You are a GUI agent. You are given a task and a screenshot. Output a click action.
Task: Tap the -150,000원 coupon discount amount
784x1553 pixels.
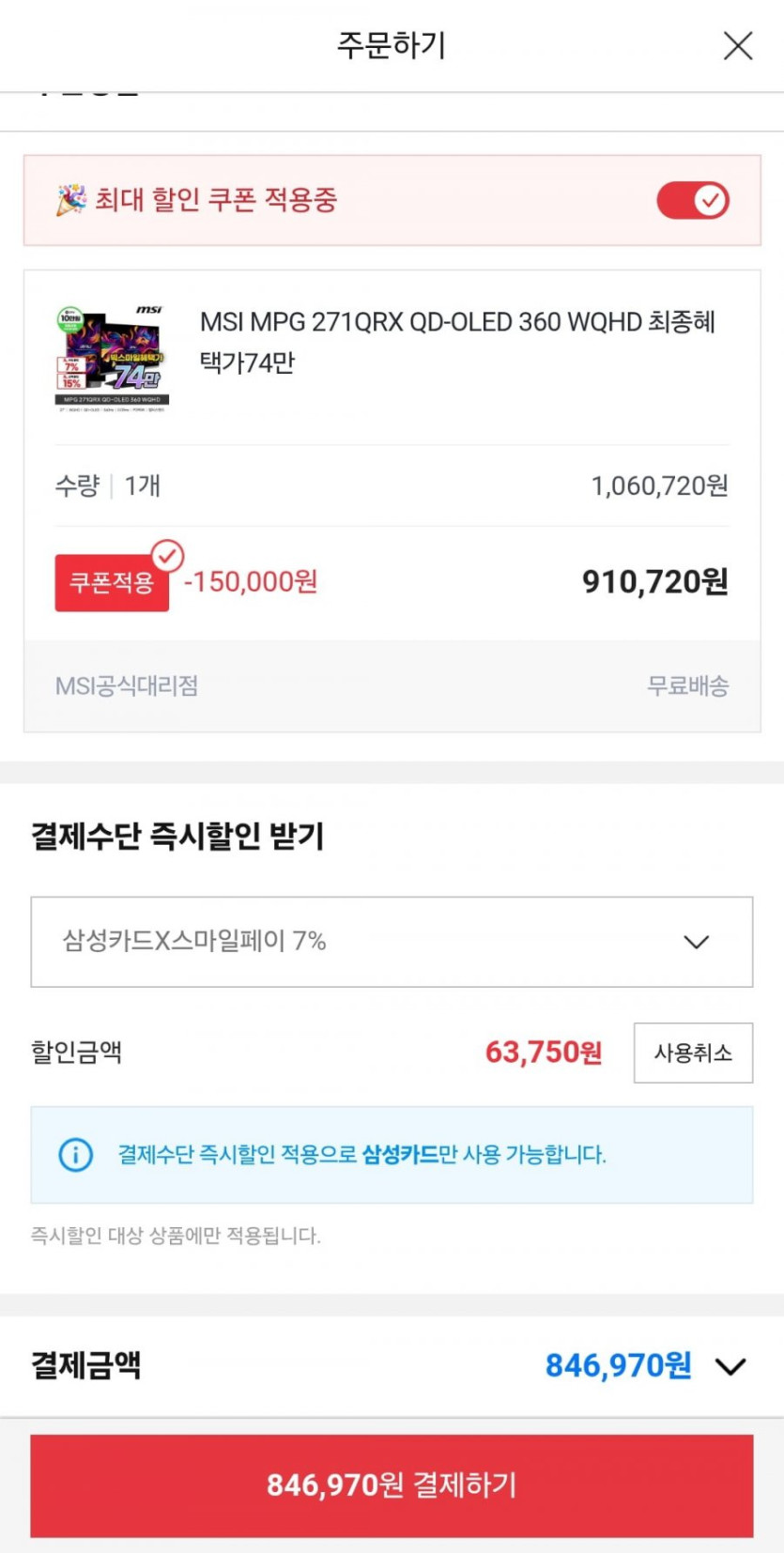click(x=251, y=582)
